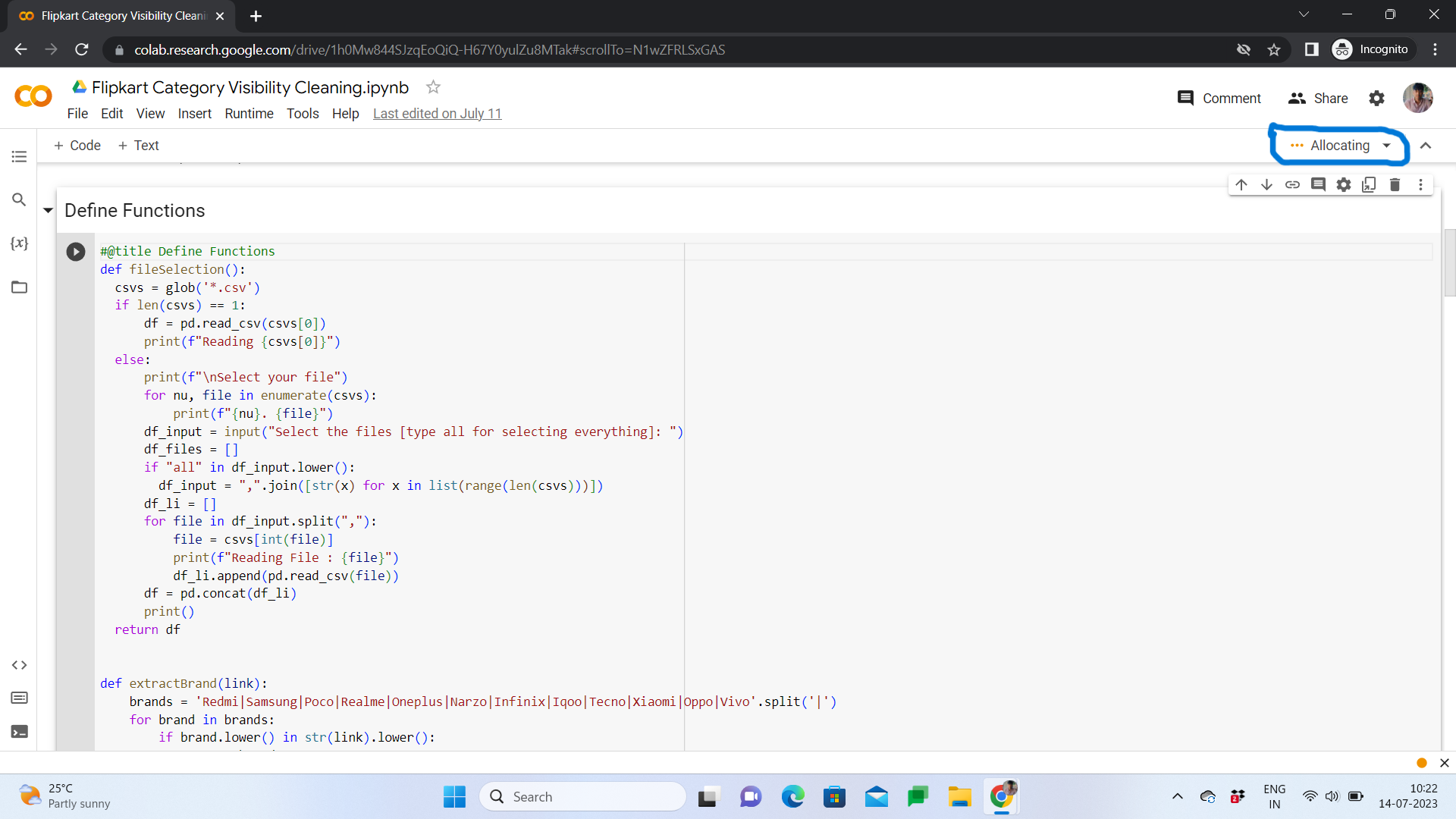Copy a link to the cell
The image size is (1456, 819).
[x=1293, y=184]
